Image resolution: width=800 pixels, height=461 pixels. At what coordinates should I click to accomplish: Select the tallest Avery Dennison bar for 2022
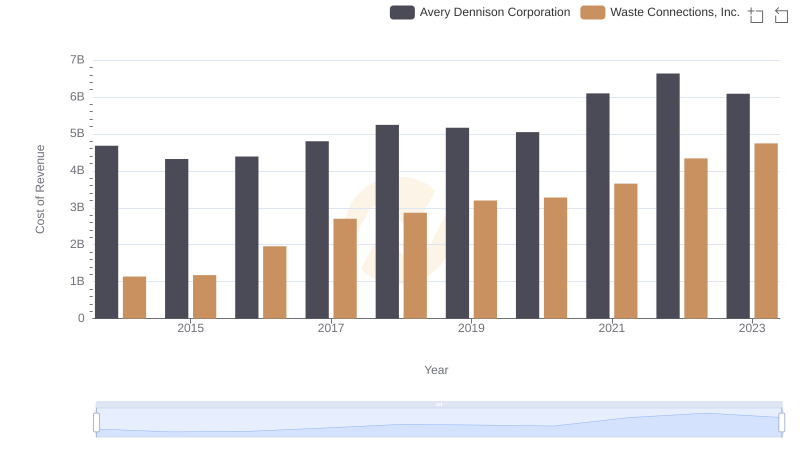(x=668, y=196)
